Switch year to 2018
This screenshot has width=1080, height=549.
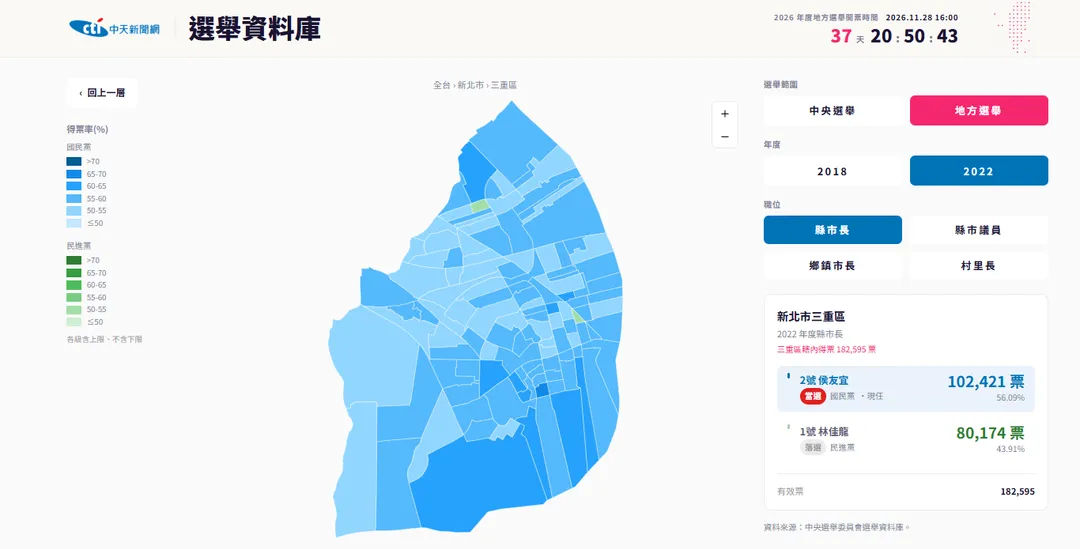point(832,171)
